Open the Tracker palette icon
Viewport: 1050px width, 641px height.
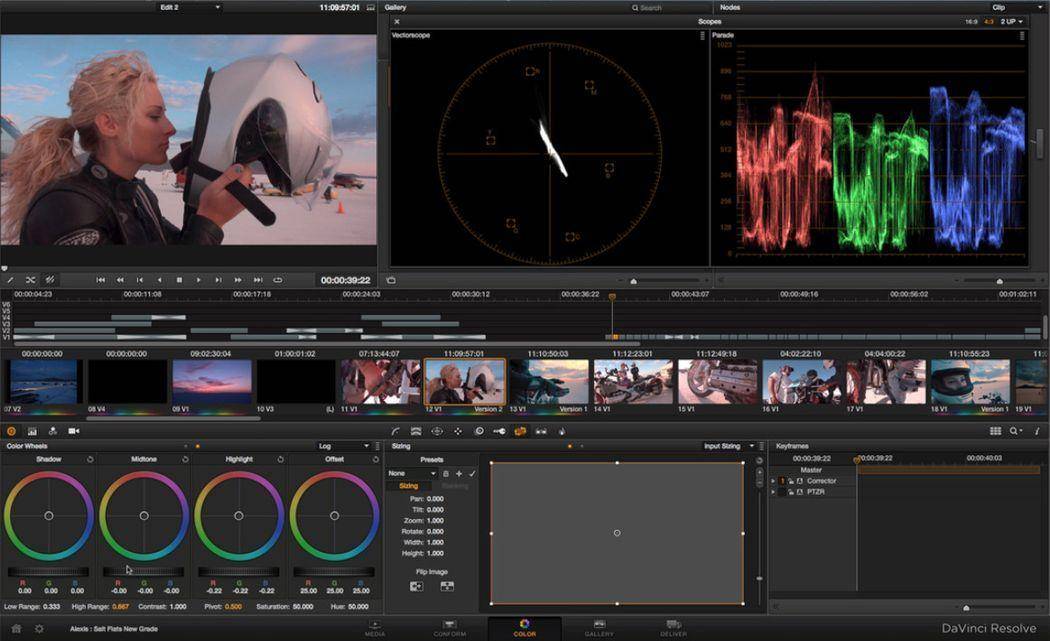(x=458, y=431)
